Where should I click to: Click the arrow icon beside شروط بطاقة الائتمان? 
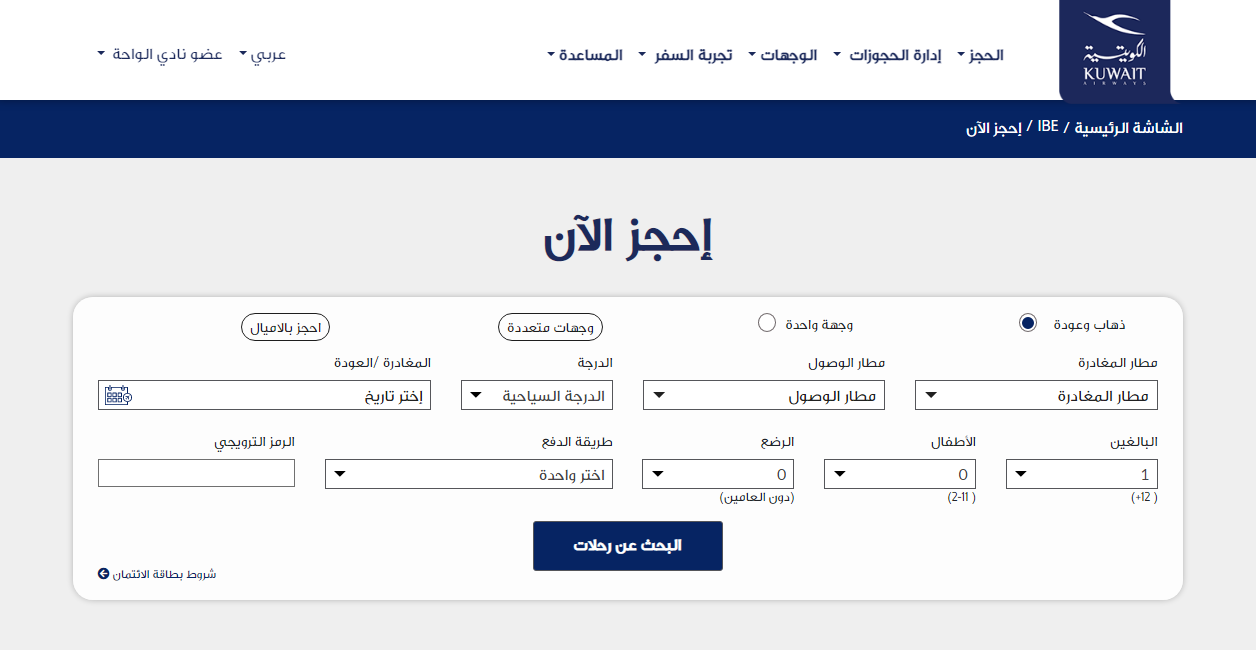click(103, 574)
